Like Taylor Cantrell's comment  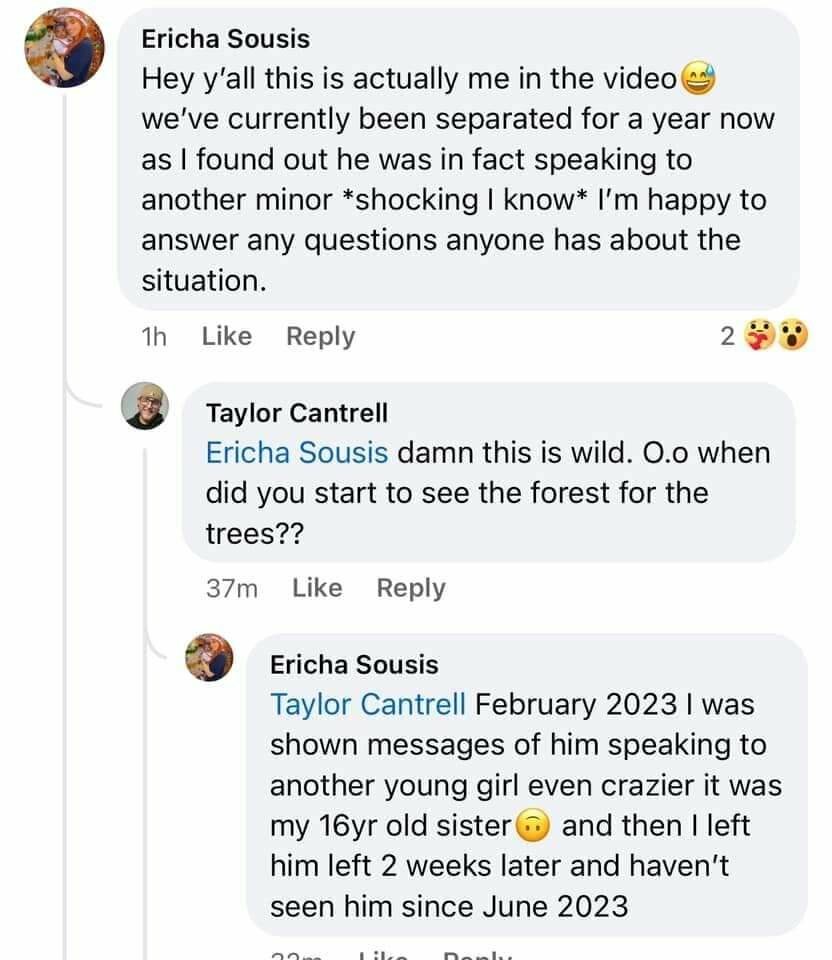(317, 588)
